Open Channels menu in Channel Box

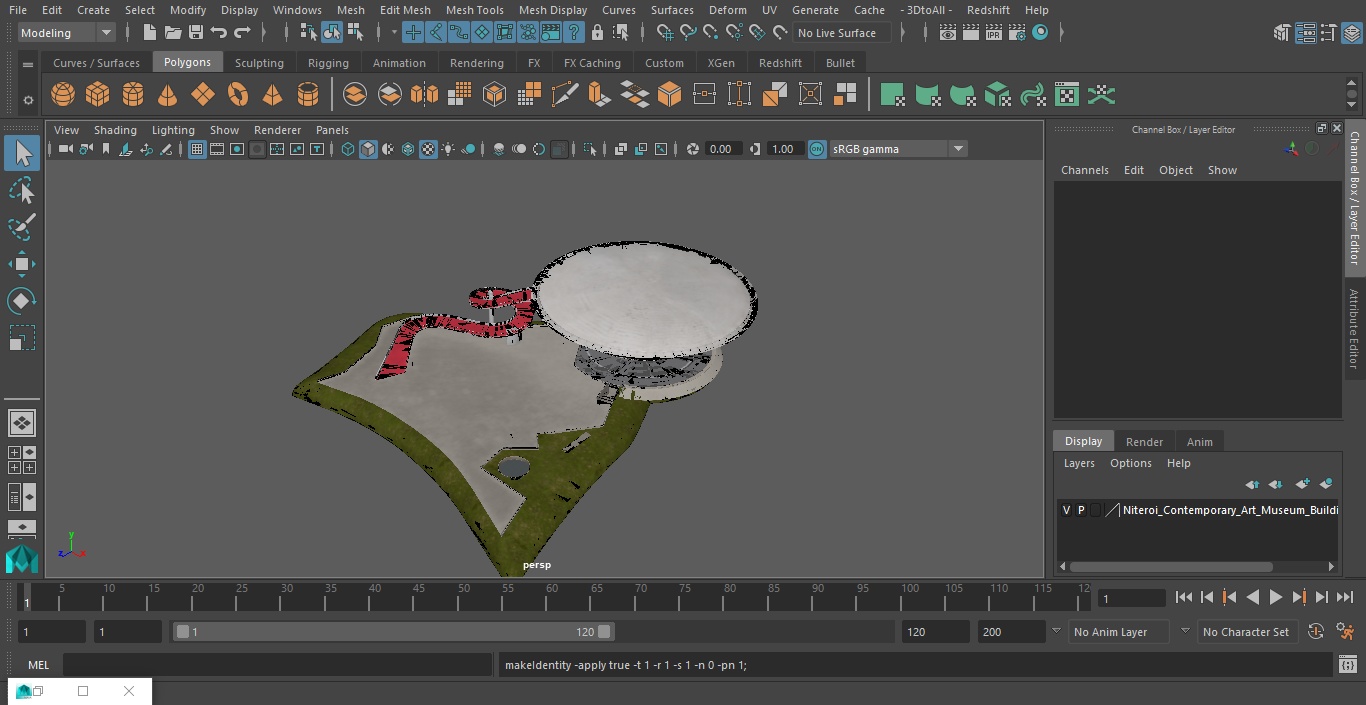1085,170
